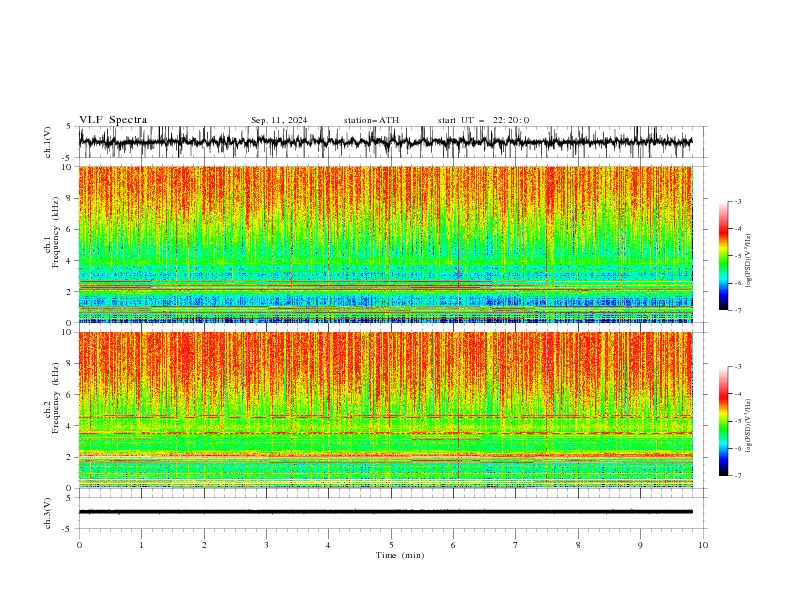
Task: Click tick label 9 on the time axis
Action: coord(640,545)
